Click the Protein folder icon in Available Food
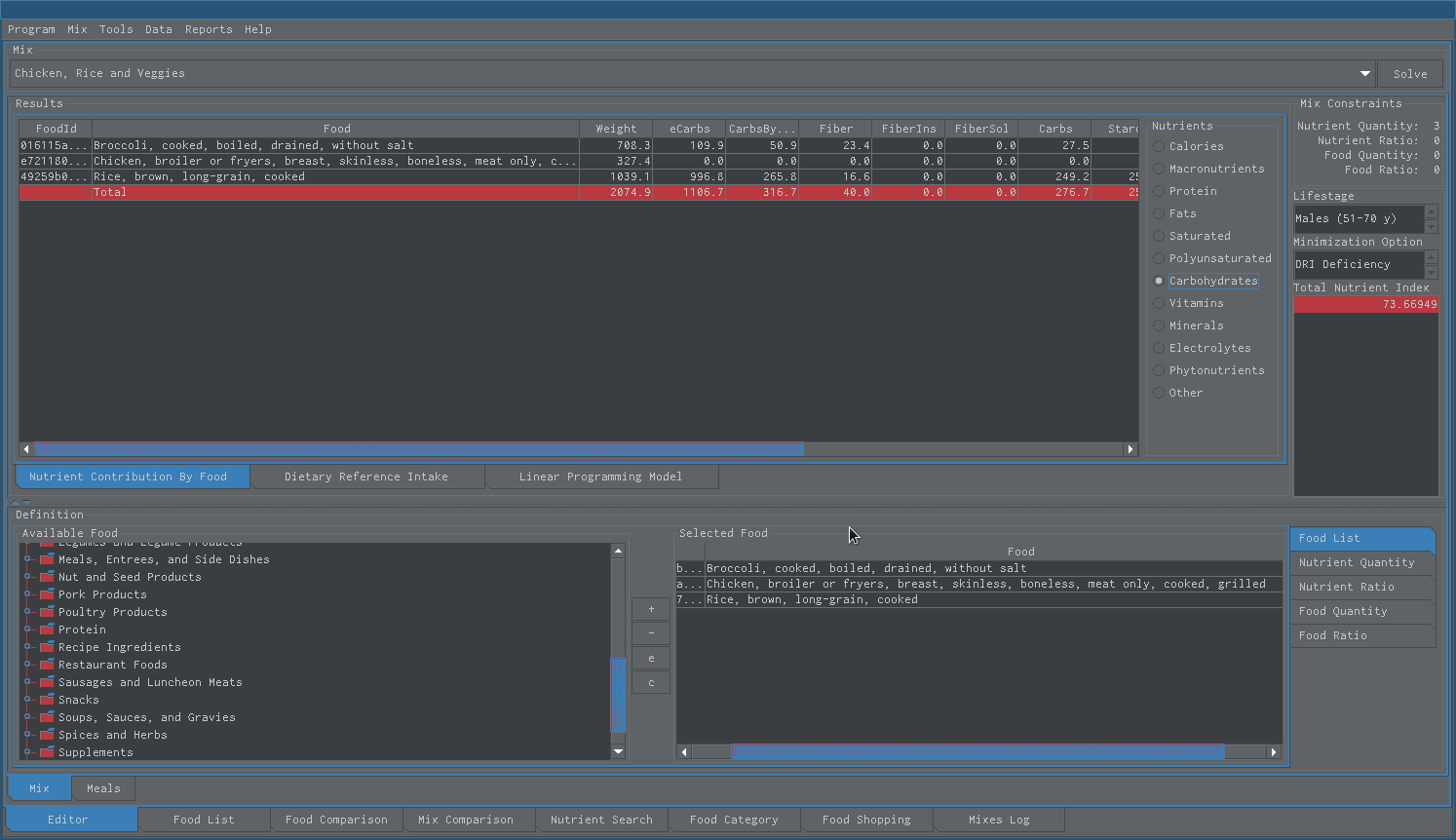This screenshot has width=1456, height=840. [x=47, y=630]
